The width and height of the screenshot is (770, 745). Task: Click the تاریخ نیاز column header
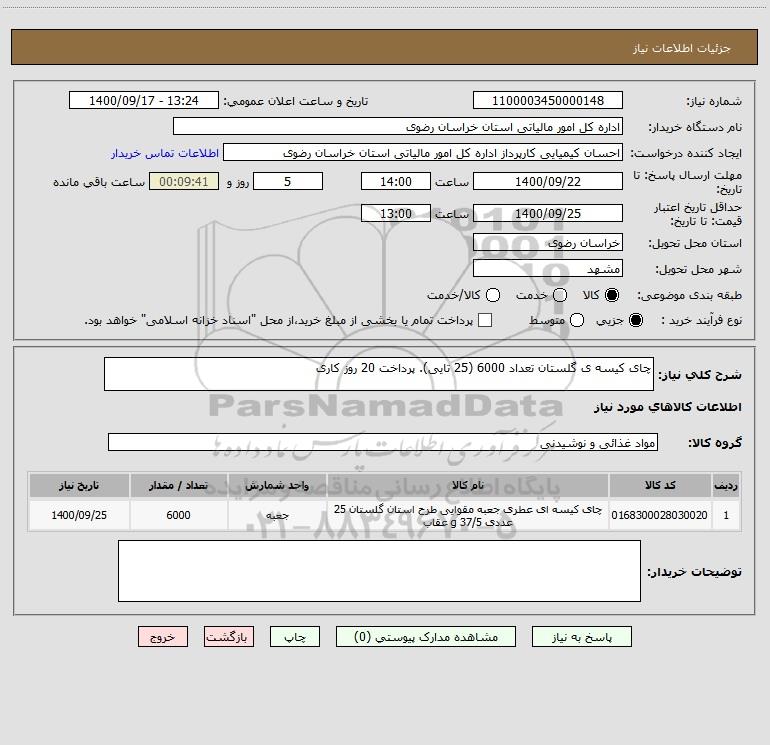[79, 485]
